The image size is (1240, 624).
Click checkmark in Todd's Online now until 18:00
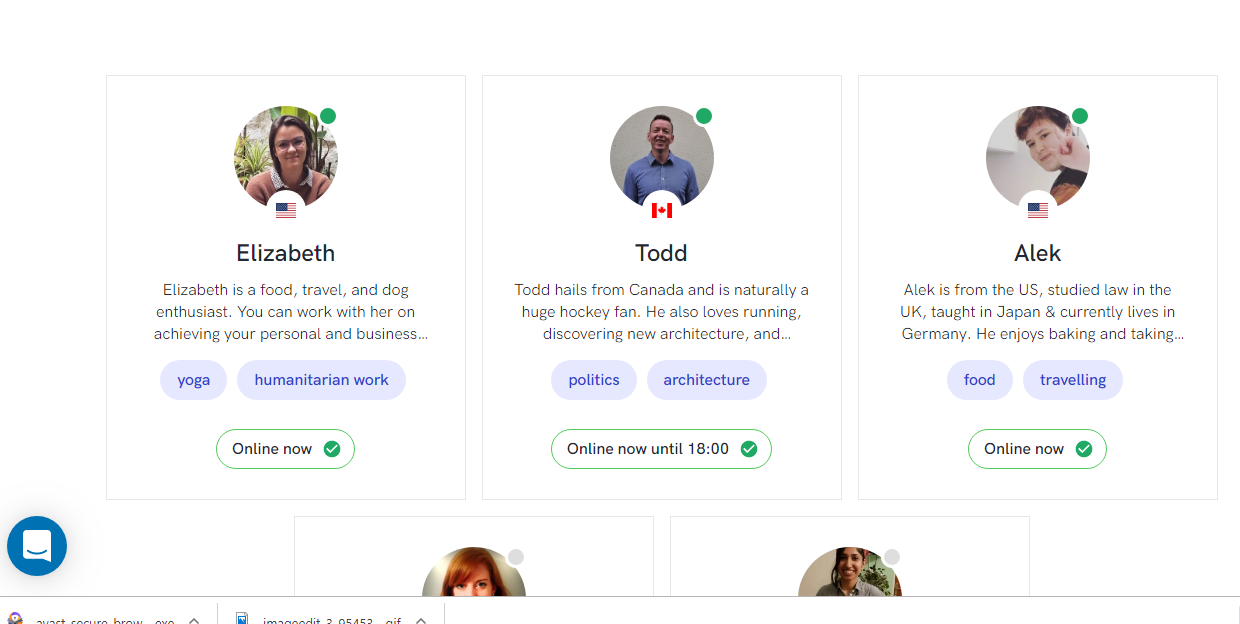(749, 449)
